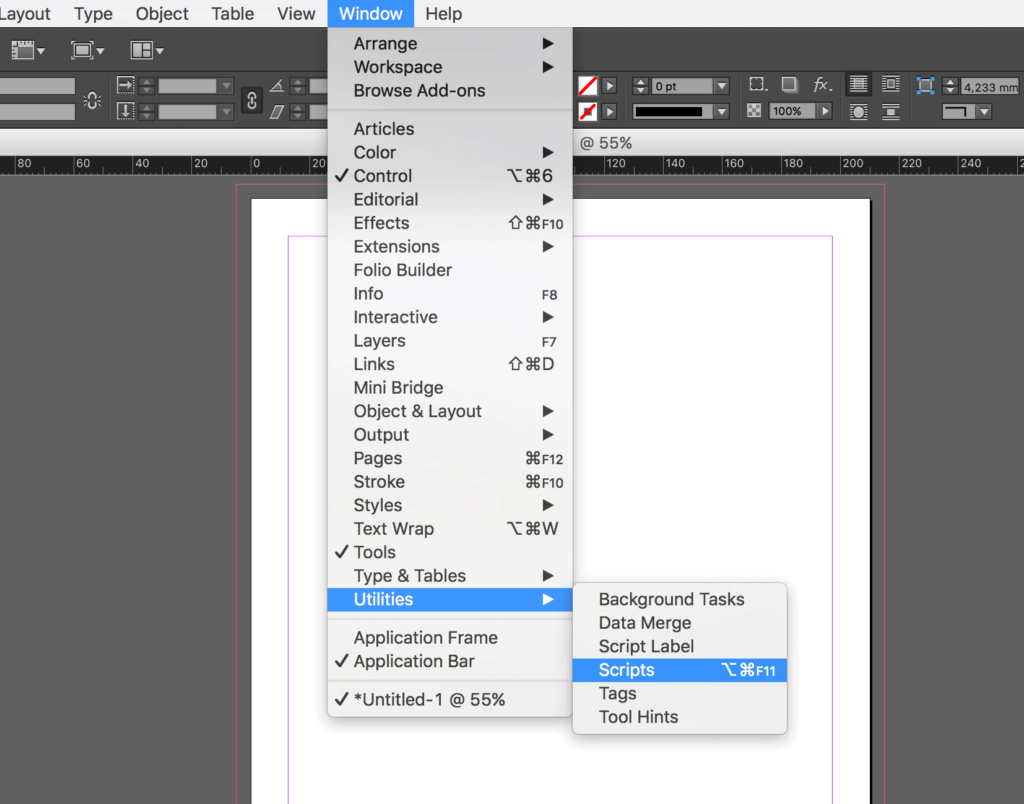
Task: Open the arrange documents icon
Action: pos(143,50)
